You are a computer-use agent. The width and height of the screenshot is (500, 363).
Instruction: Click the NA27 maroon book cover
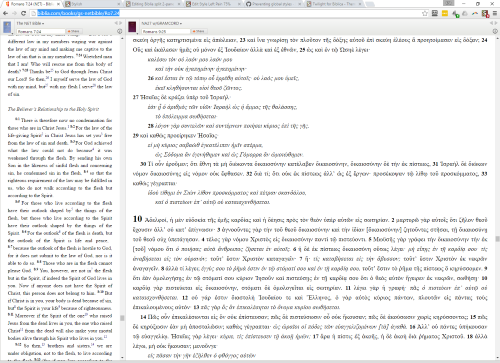[x=132, y=27]
